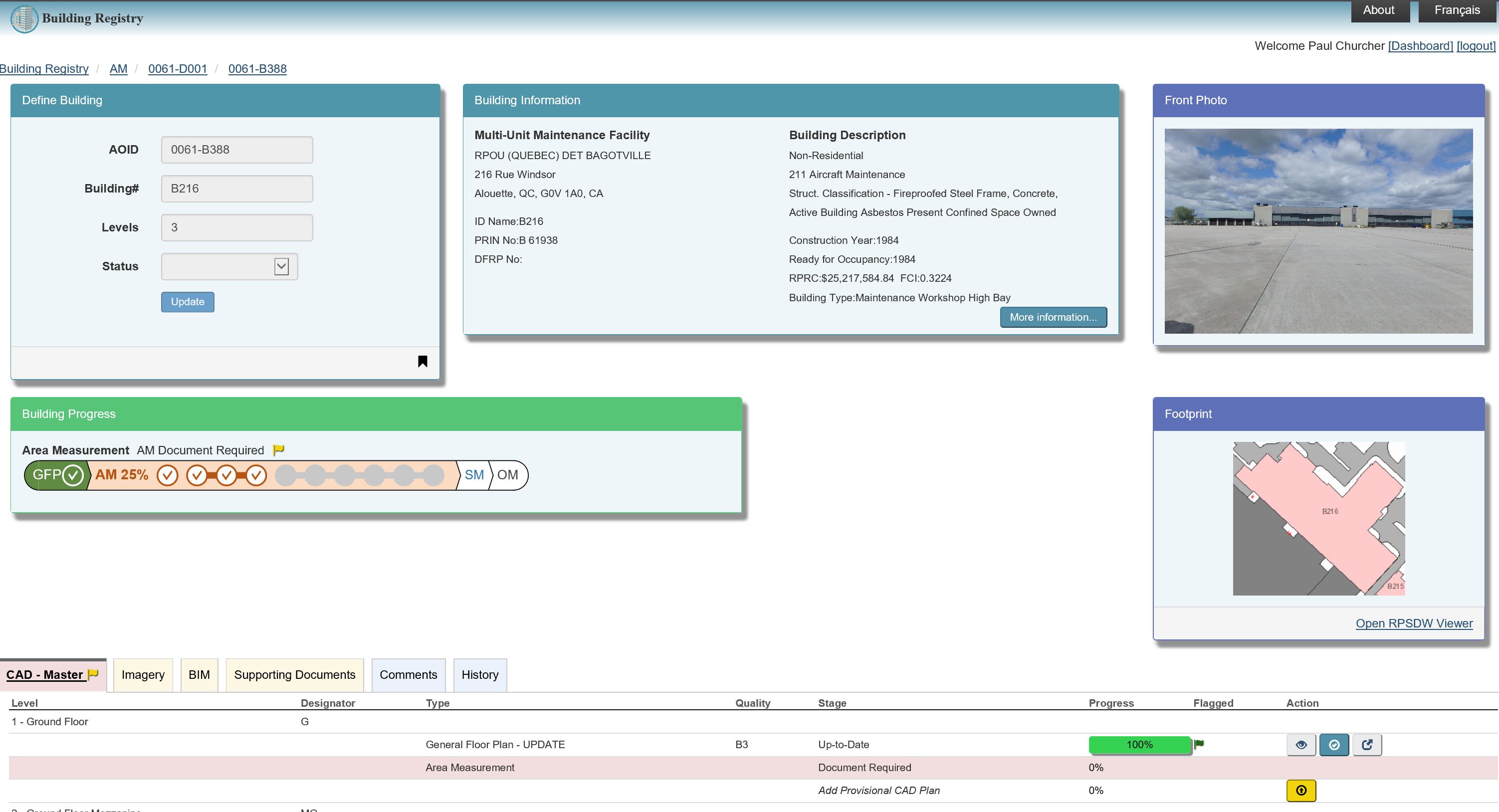Click the black bookmark icon in Define Building
This screenshot has width=1499, height=812.
pyautogui.click(x=423, y=361)
